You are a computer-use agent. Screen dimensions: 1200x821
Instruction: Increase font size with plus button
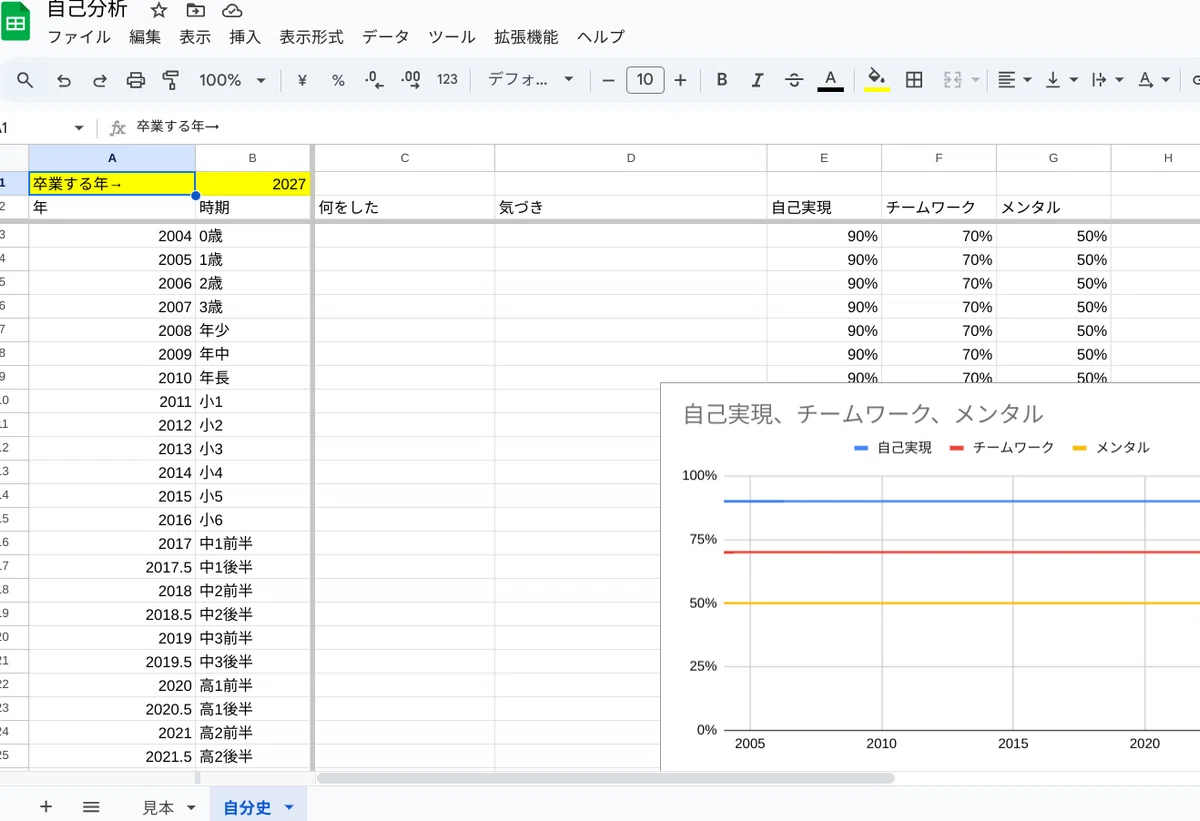pyautogui.click(x=680, y=80)
